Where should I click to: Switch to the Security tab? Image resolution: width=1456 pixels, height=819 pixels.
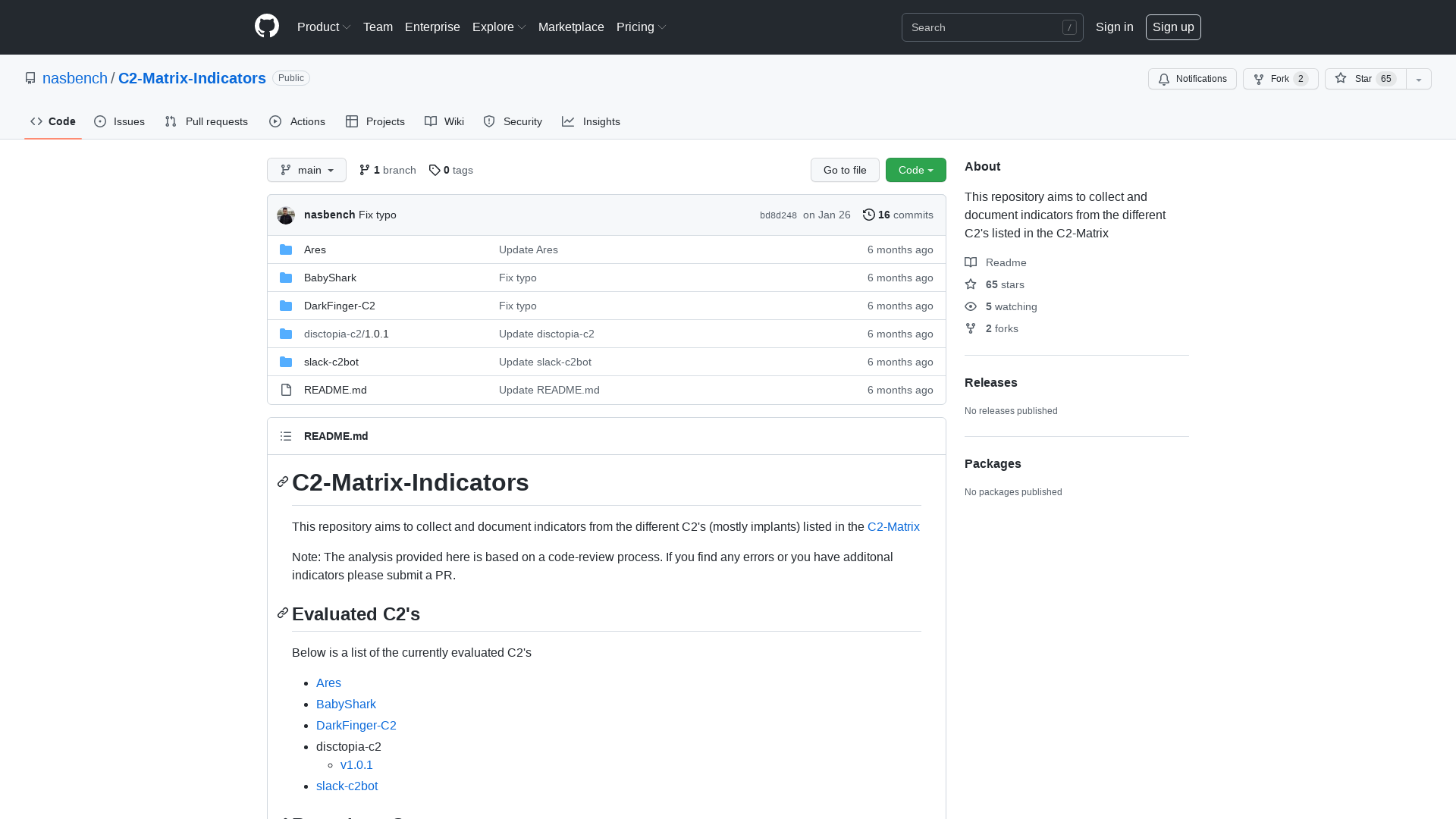513,121
